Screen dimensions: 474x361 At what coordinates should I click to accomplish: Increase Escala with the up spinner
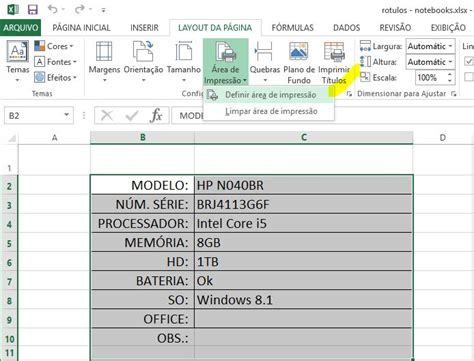pyautogui.click(x=450, y=74)
